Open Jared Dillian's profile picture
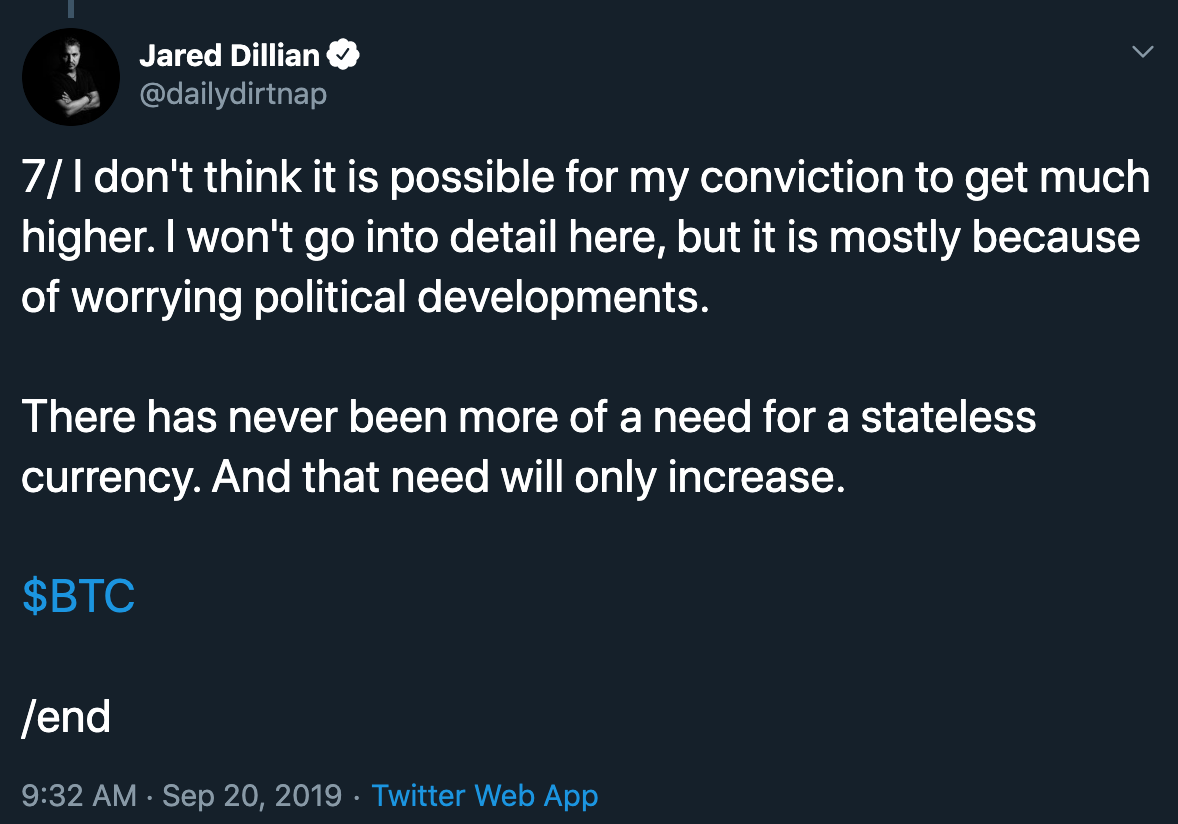 coord(71,77)
